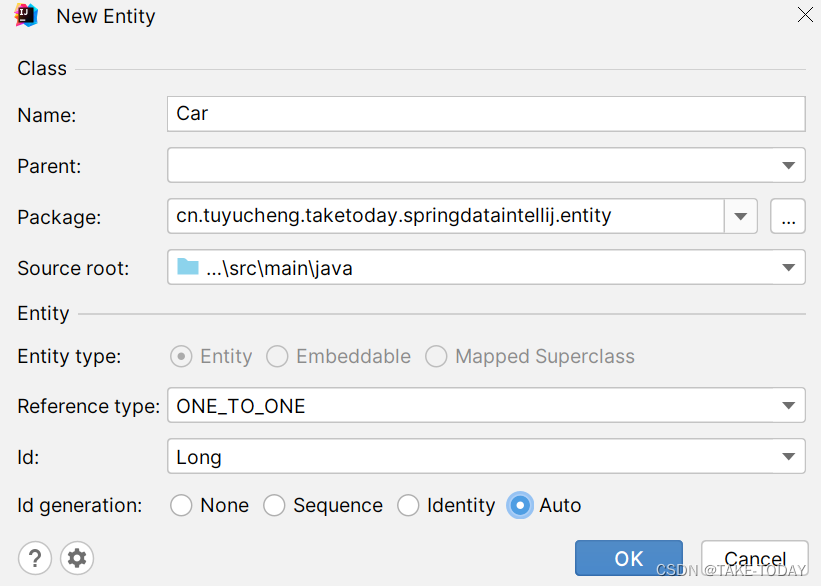Open the Package history dropdown arrow
Image resolution: width=821 pixels, height=586 pixels.
click(741, 216)
